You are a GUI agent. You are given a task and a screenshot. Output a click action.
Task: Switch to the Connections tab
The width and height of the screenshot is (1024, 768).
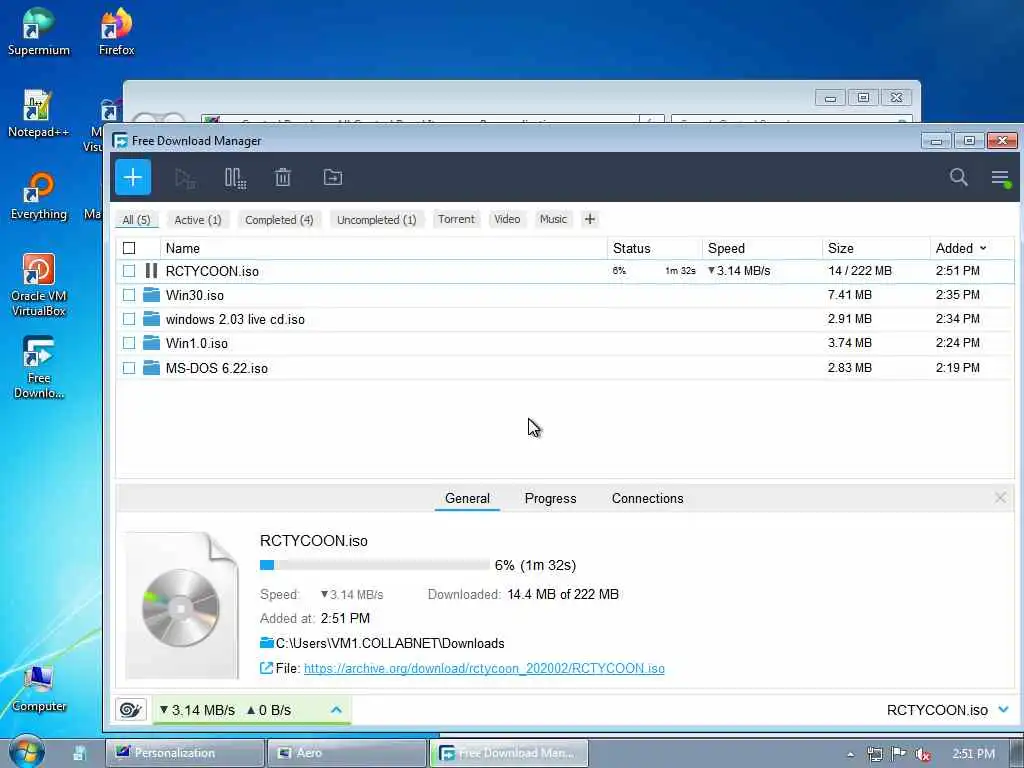click(x=647, y=498)
